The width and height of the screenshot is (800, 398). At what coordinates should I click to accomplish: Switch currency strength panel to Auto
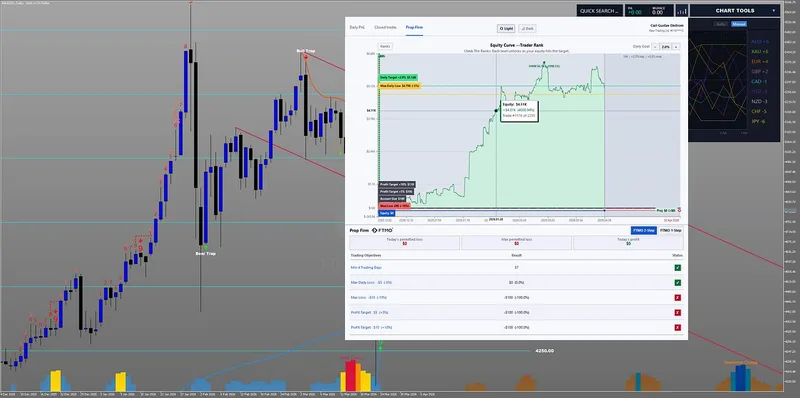pos(721,24)
